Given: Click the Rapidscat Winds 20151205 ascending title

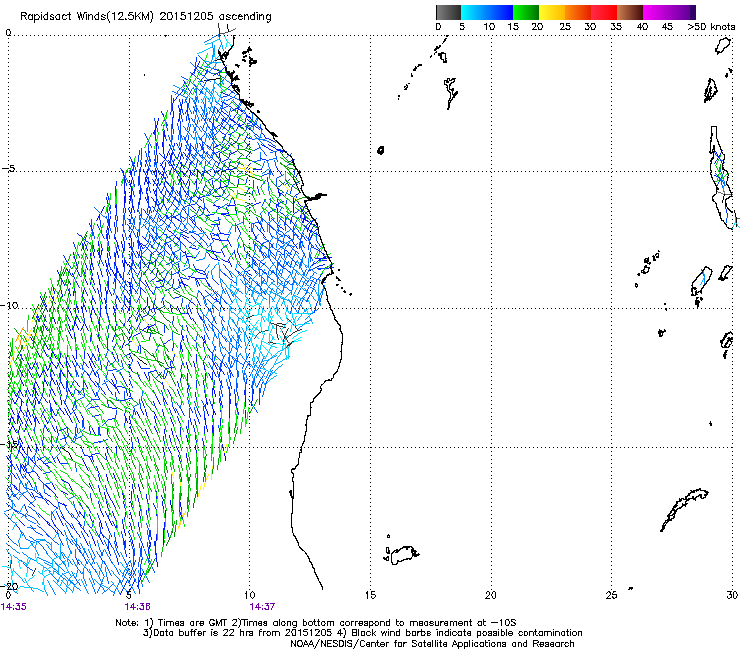Looking at the screenshot, I should 146,17.
